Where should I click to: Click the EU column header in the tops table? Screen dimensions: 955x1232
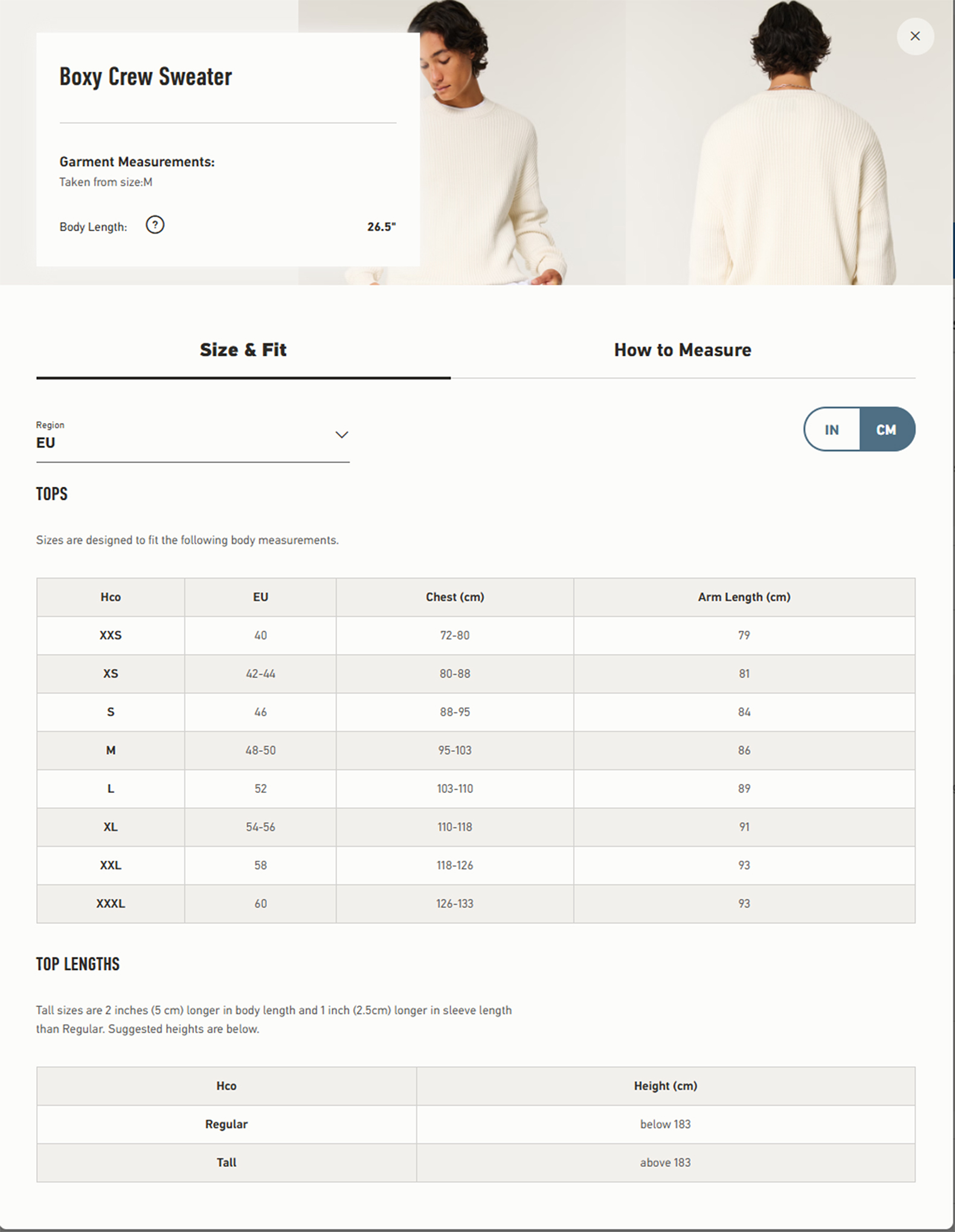pyautogui.click(x=260, y=597)
